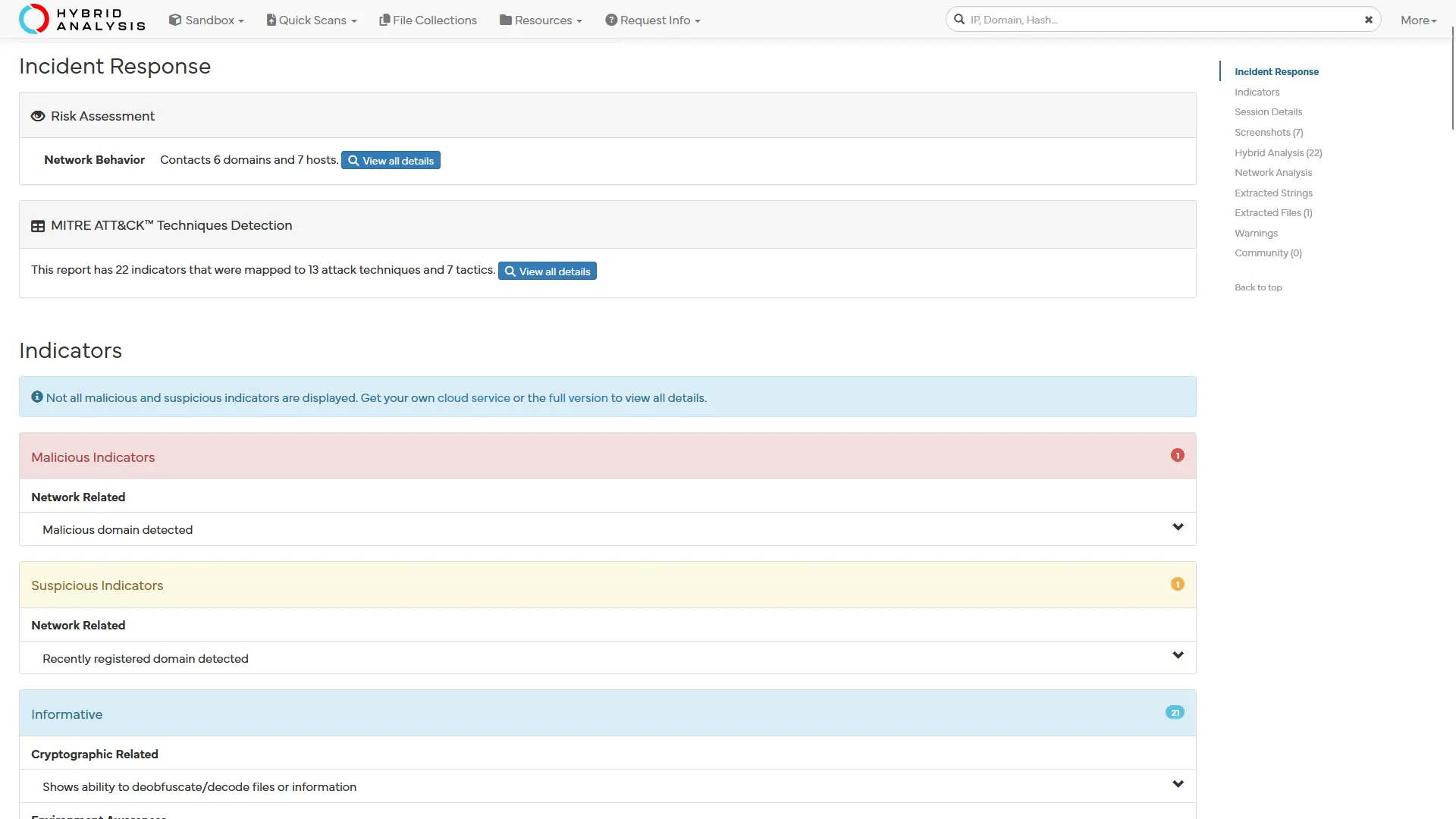This screenshot has height=819, width=1456.
Task: Go to Community (0) in sidebar
Action: pos(1268,253)
